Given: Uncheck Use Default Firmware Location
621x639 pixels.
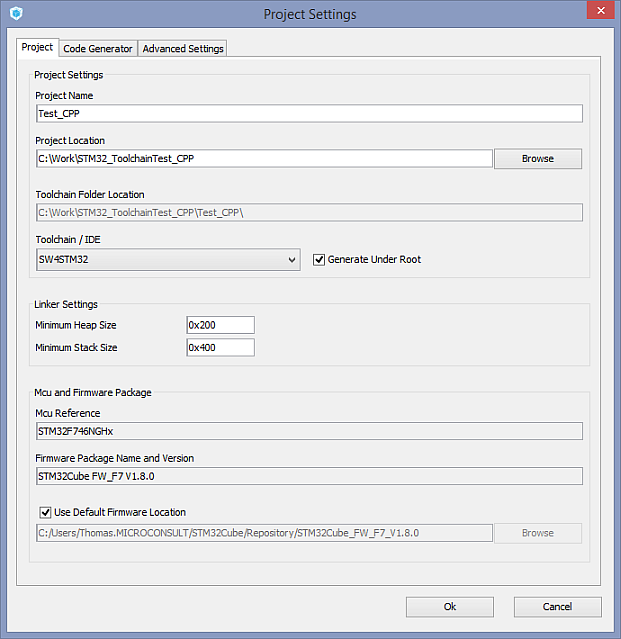Looking at the screenshot, I should tap(45, 512).
